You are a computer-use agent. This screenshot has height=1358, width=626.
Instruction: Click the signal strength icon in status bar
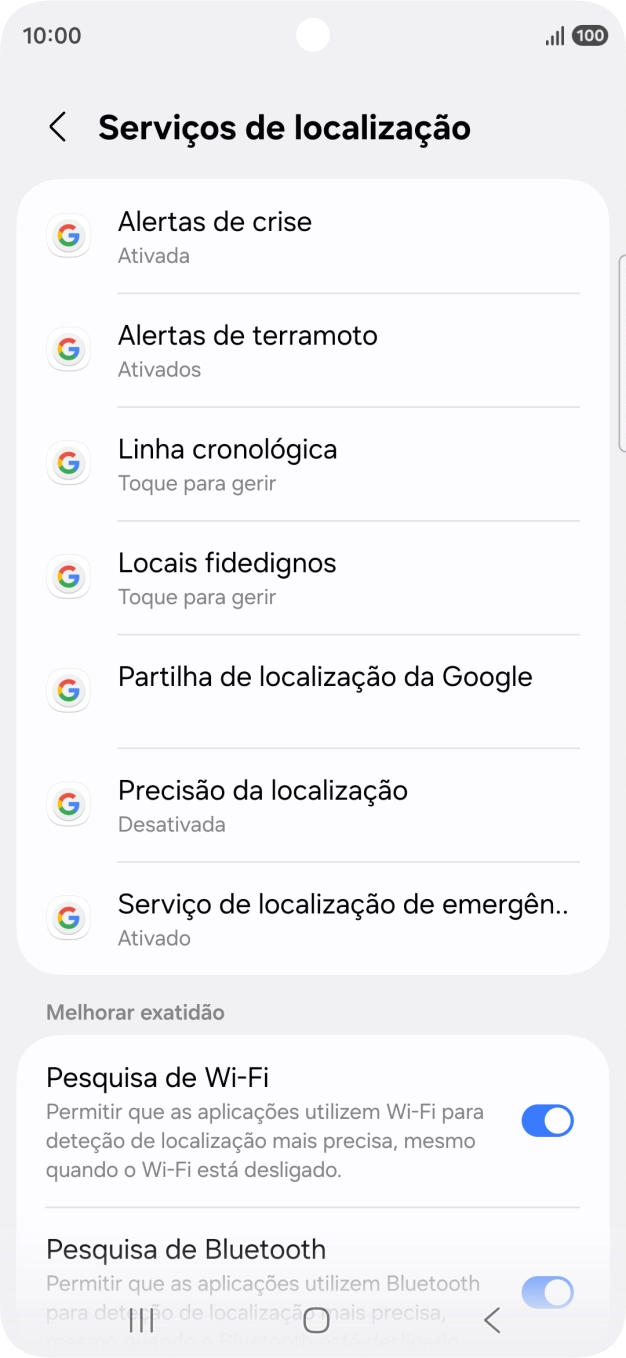(x=553, y=35)
